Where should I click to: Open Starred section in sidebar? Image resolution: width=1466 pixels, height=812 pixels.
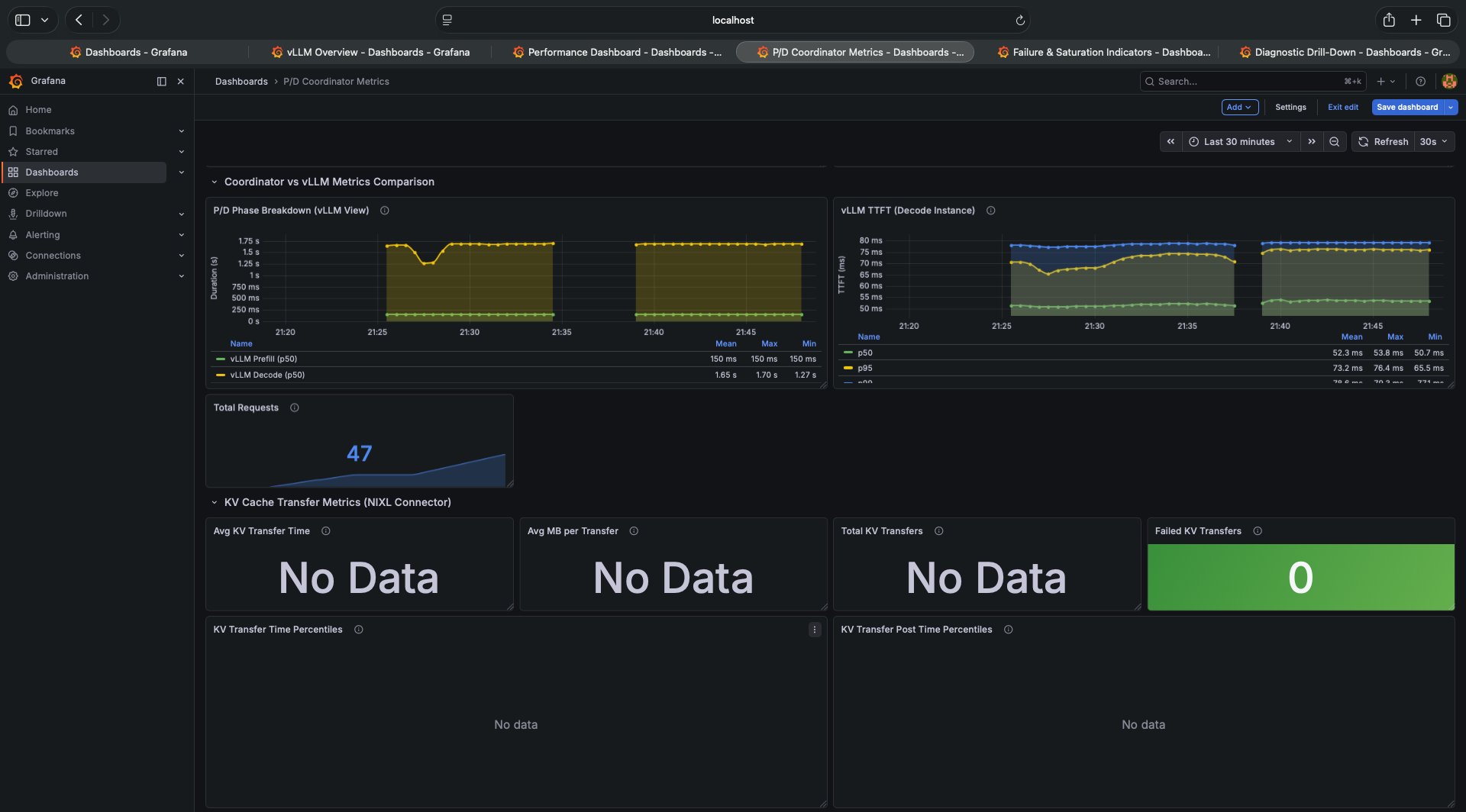(x=41, y=152)
